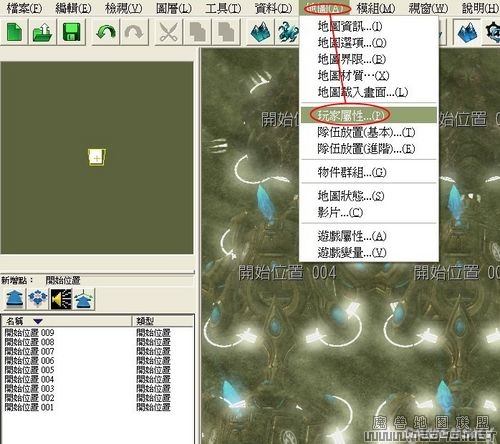The width and height of the screenshot is (500, 444).
Task: Sort list by the 名稱 column header
Action: (x=67, y=321)
